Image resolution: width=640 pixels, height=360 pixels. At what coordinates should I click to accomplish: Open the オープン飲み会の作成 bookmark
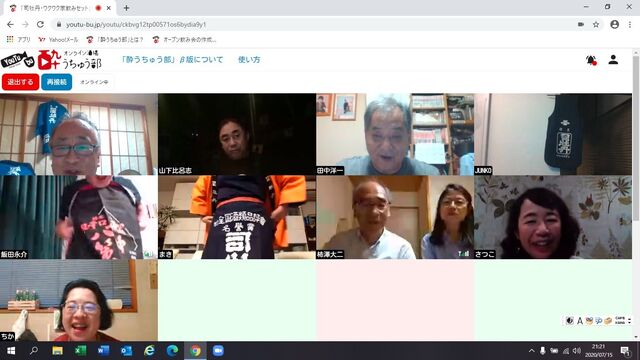click(x=184, y=39)
